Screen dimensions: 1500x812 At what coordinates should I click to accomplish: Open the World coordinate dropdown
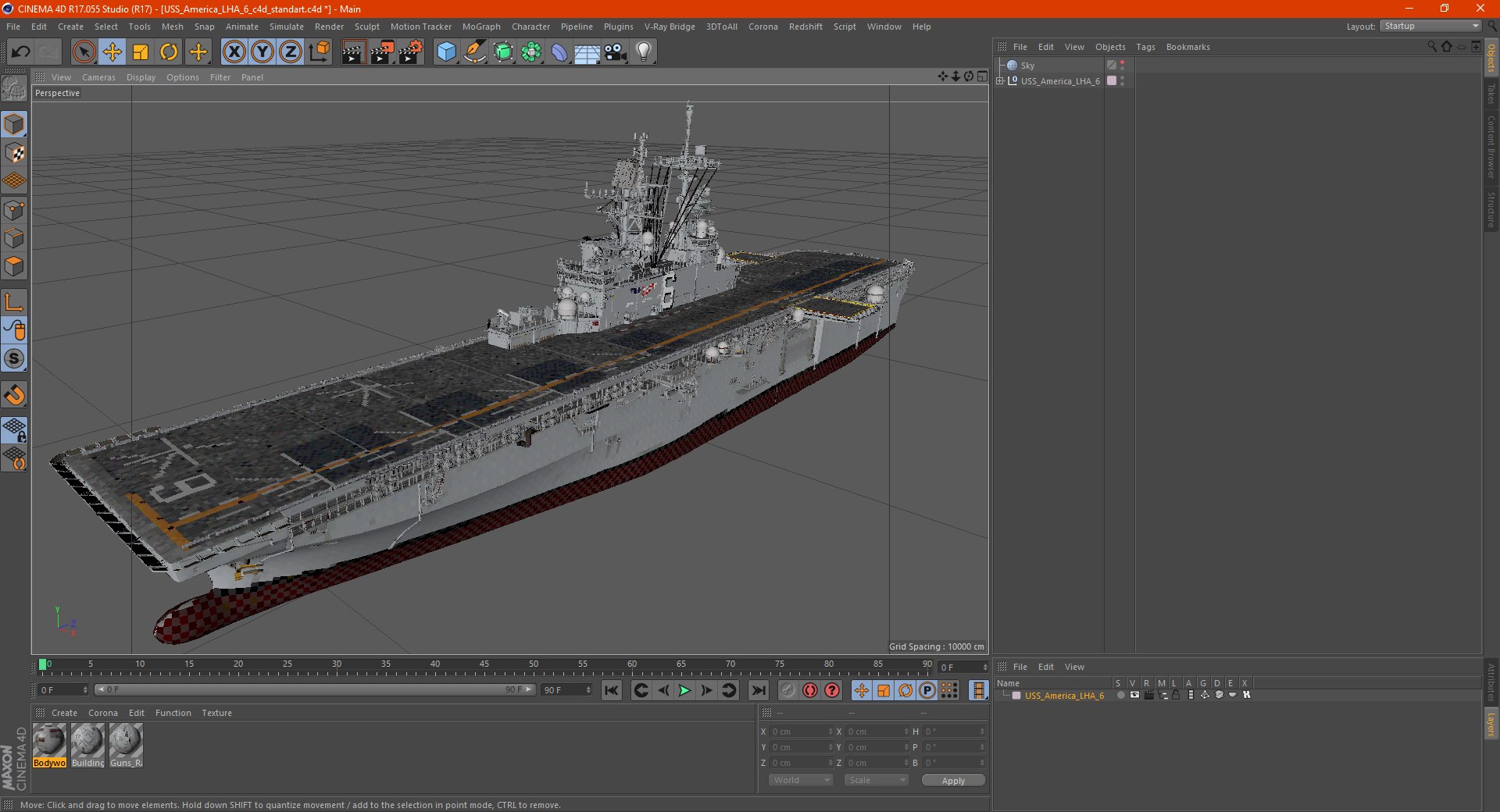click(x=801, y=780)
